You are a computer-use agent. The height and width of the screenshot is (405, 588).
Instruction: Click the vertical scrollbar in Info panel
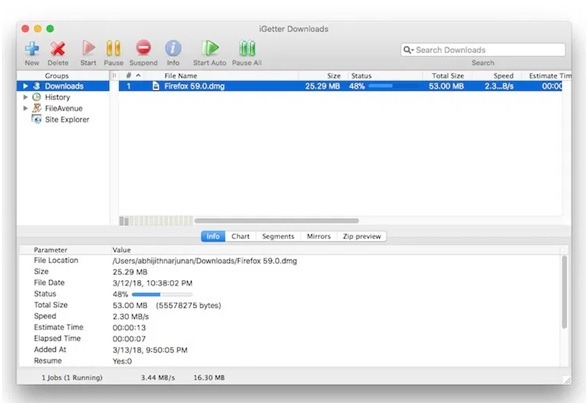[x=564, y=292]
